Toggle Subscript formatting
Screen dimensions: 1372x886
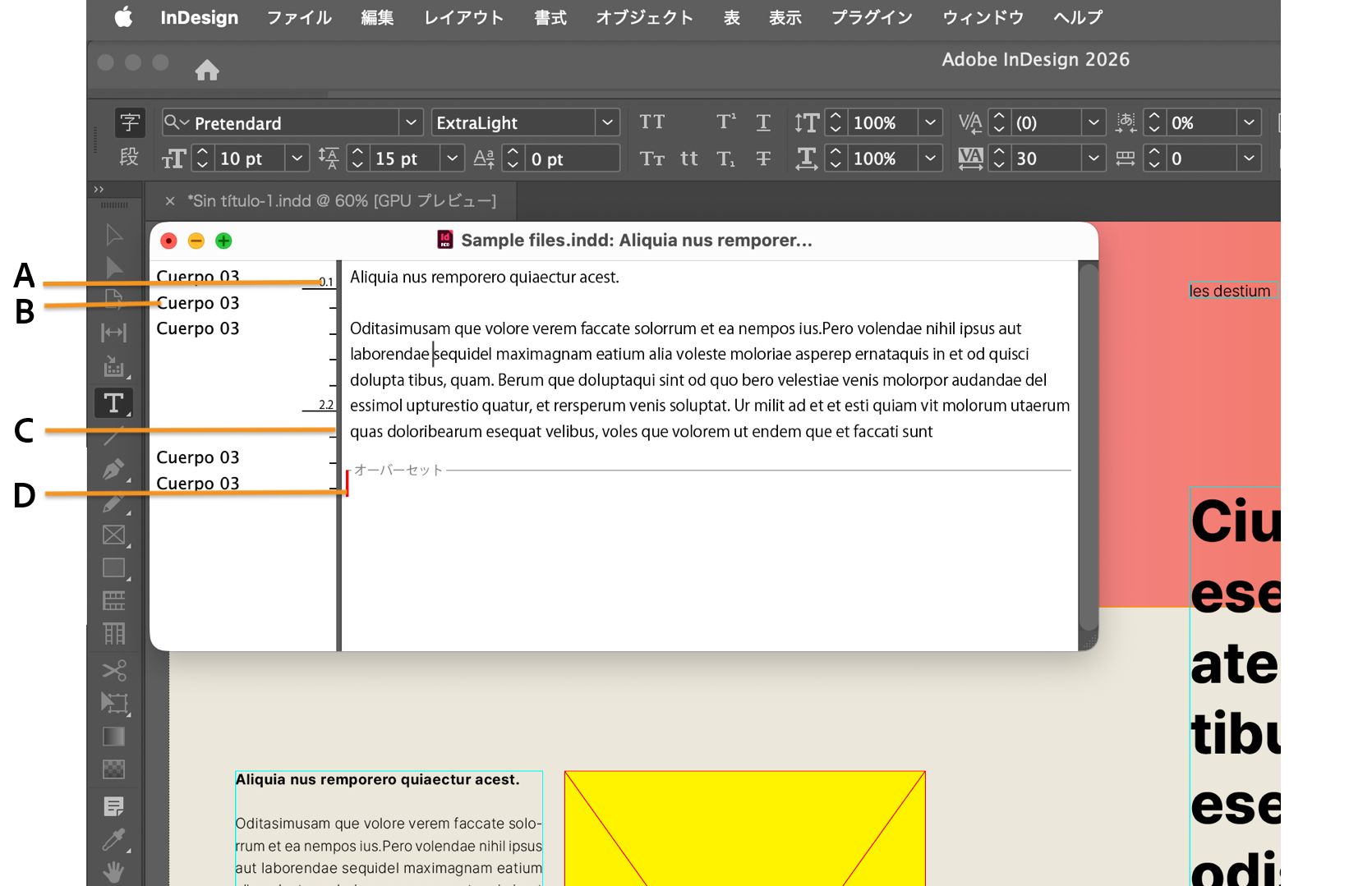pos(726,158)
